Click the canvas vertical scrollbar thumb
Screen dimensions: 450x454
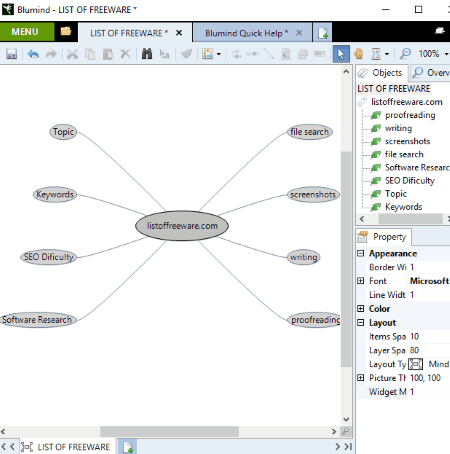pyautogui.click(x=346, y=259)
